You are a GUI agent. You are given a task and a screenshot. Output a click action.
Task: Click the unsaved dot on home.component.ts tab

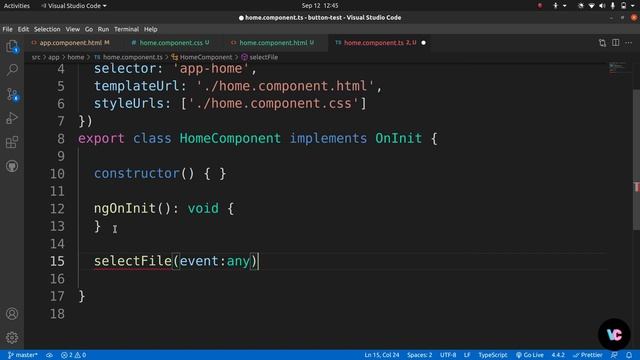(x=423, y=43)
